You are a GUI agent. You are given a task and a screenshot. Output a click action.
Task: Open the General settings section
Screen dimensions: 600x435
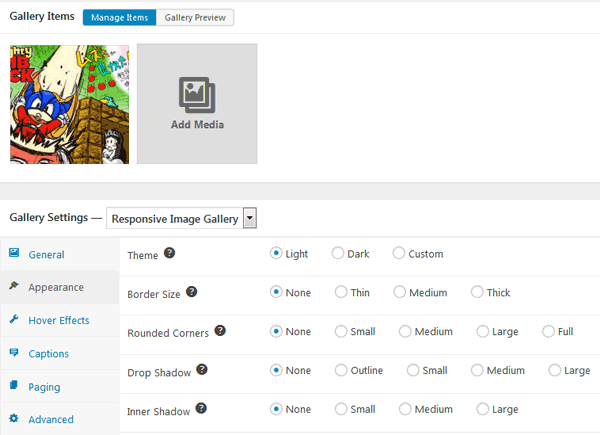tap(46, 255)
